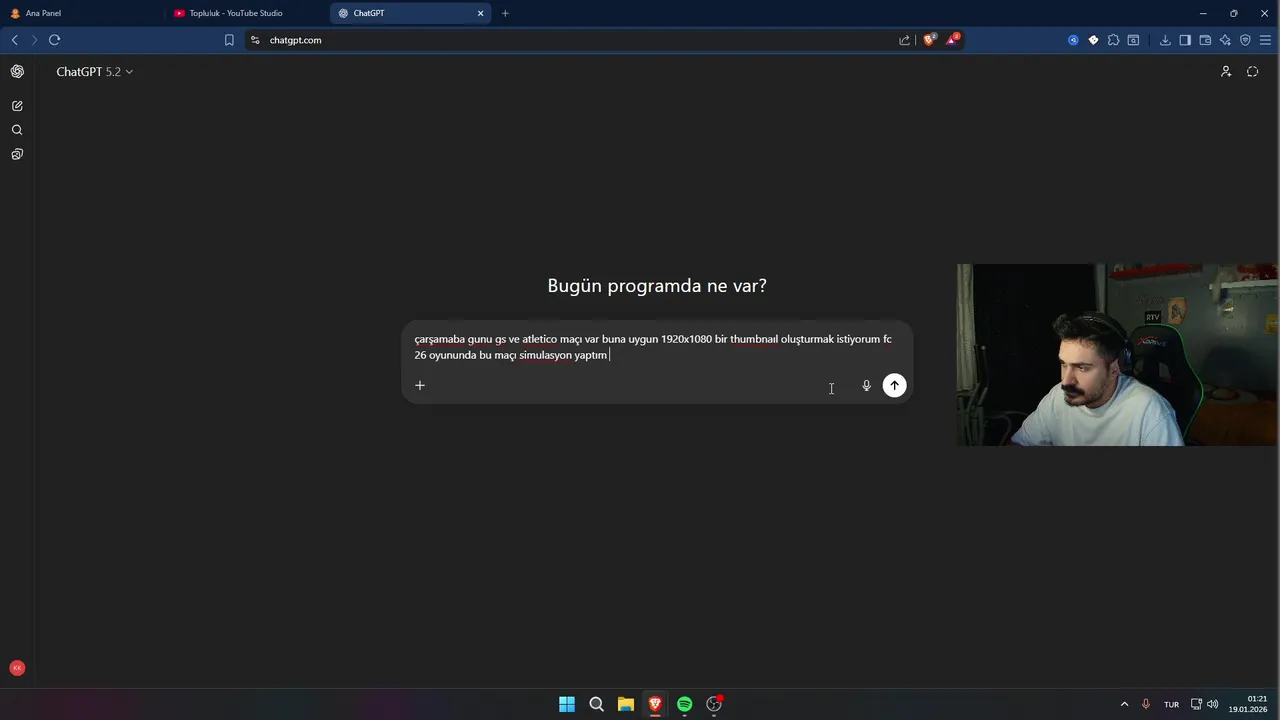
Task: Open the network status tray icon
Action: coord(1196,704)
